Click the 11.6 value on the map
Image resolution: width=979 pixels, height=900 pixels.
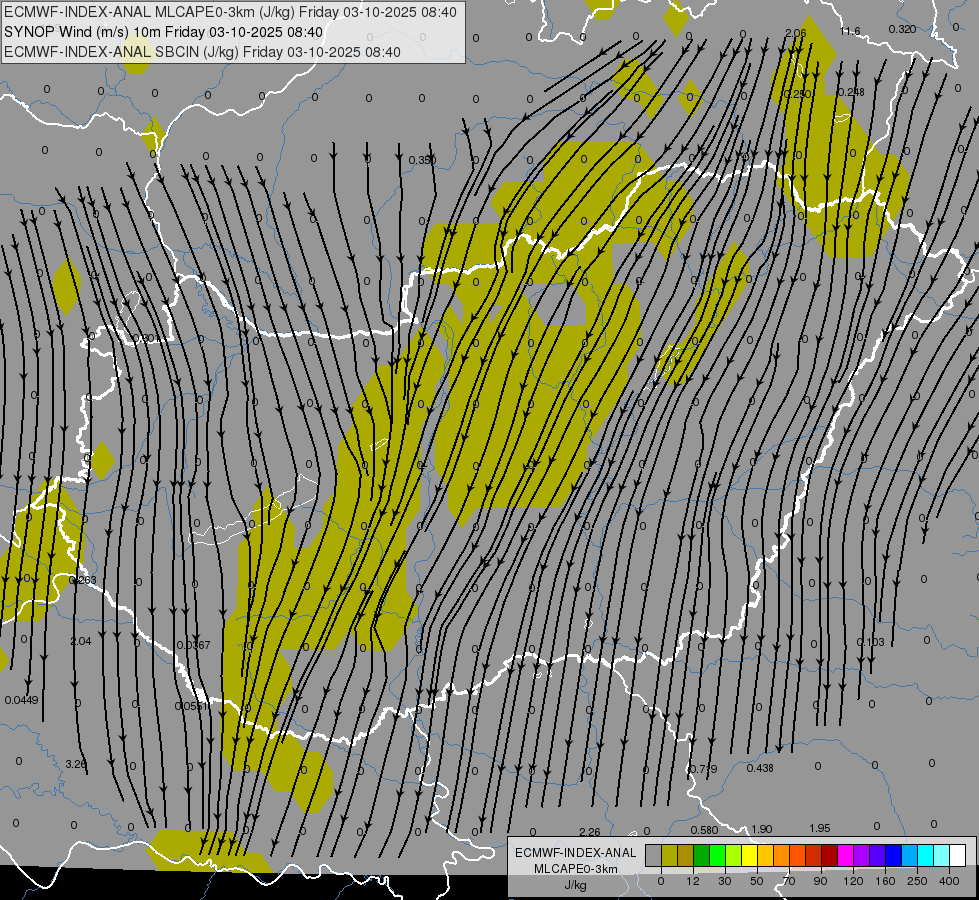pos(849,32)
